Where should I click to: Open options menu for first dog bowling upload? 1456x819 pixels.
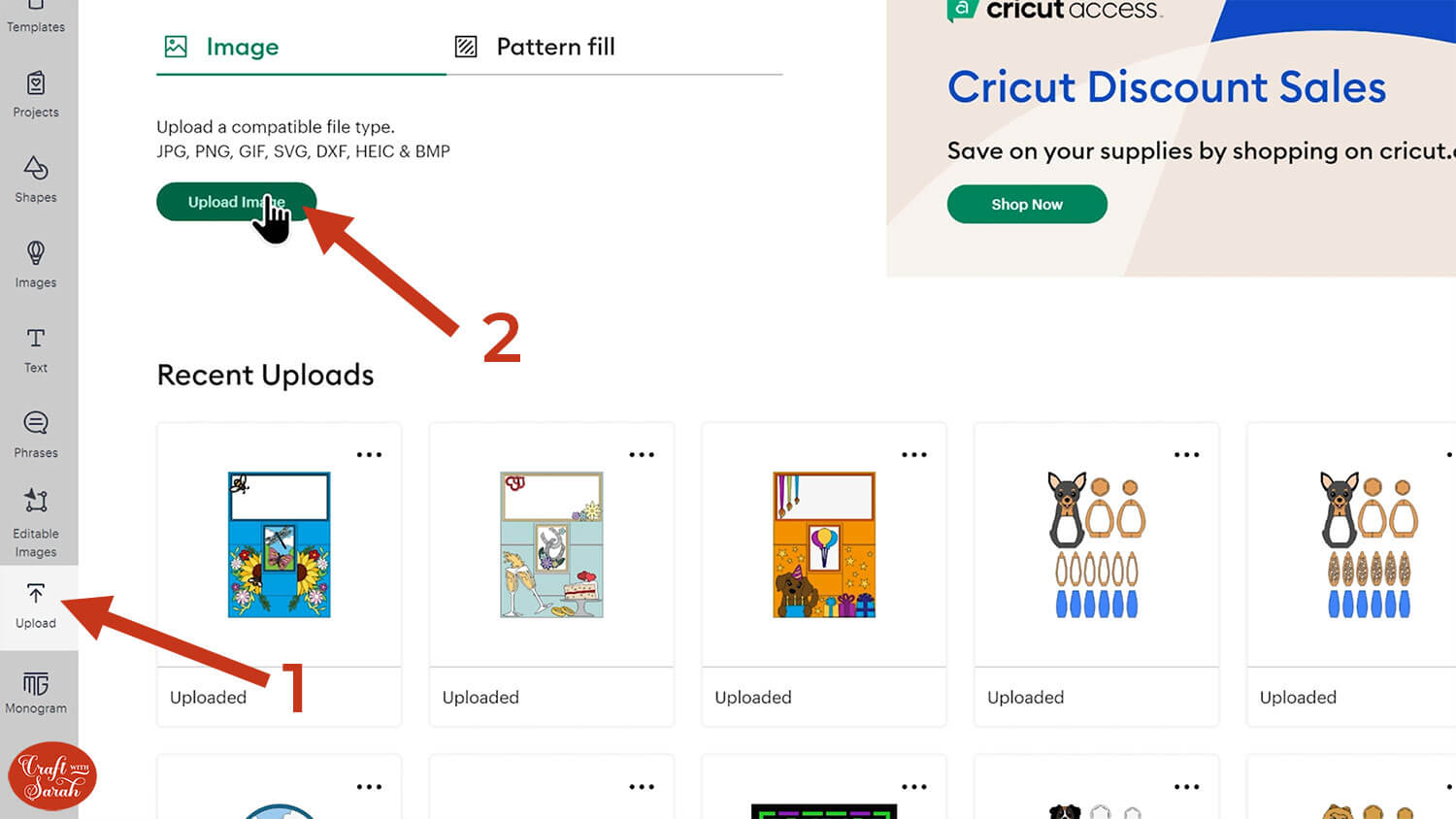(1186, 454)
